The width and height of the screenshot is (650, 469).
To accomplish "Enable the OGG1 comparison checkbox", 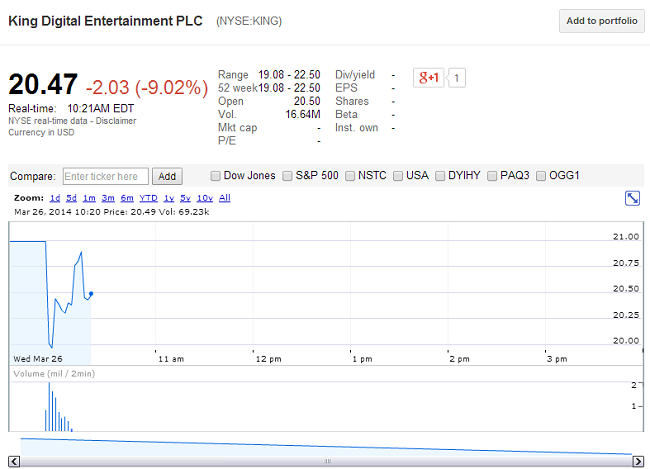I will click(x=542, y=176).
